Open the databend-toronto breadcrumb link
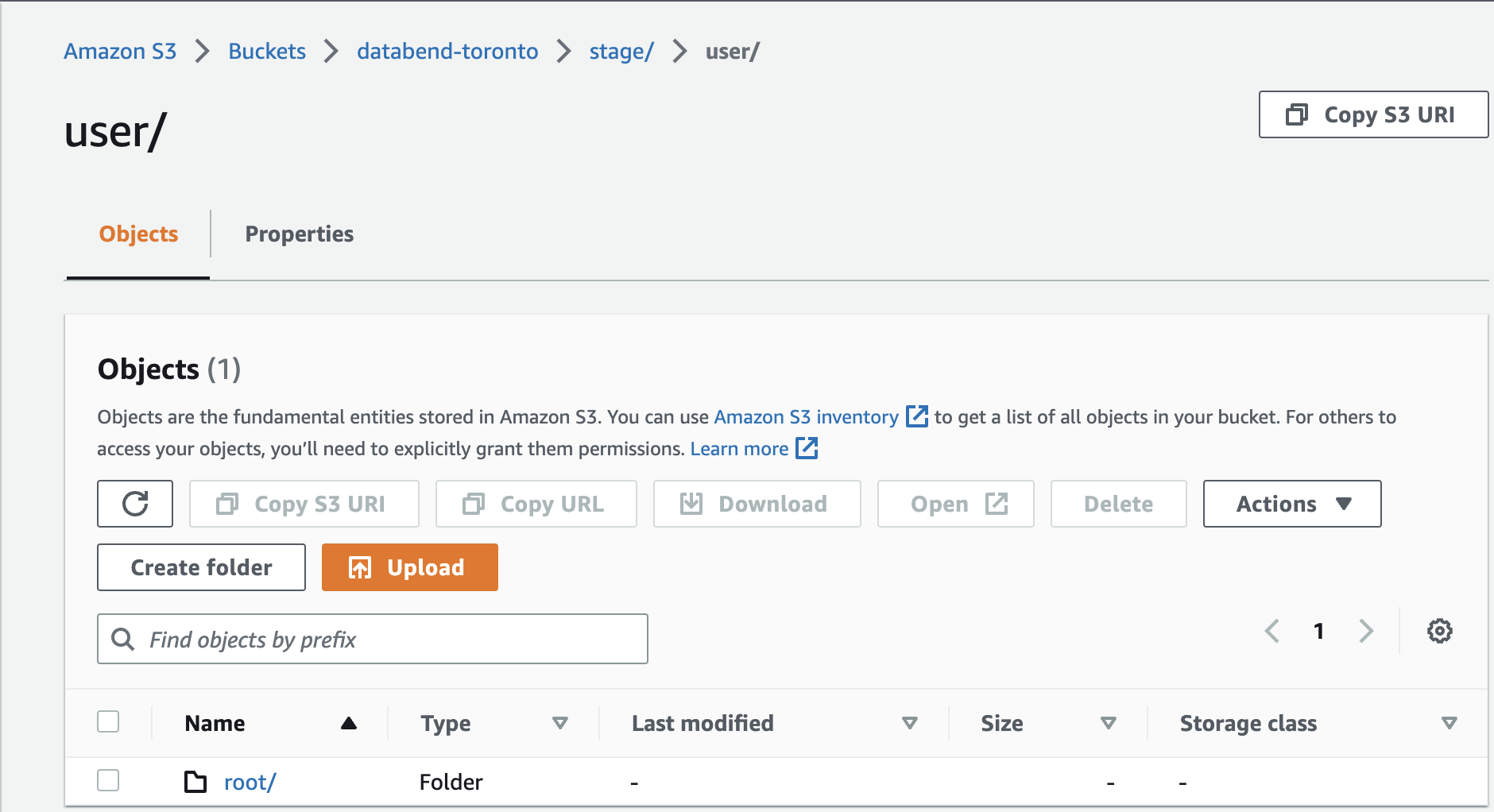 [x=447, y=51]
